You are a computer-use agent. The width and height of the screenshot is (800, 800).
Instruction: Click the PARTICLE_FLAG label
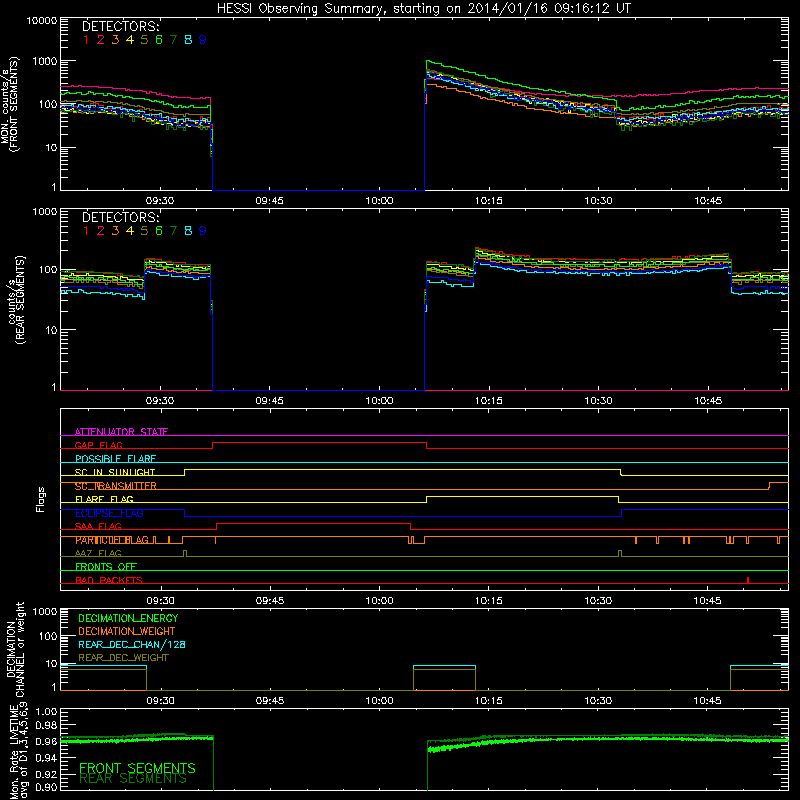pyautogui.click(x=112, y=540)
